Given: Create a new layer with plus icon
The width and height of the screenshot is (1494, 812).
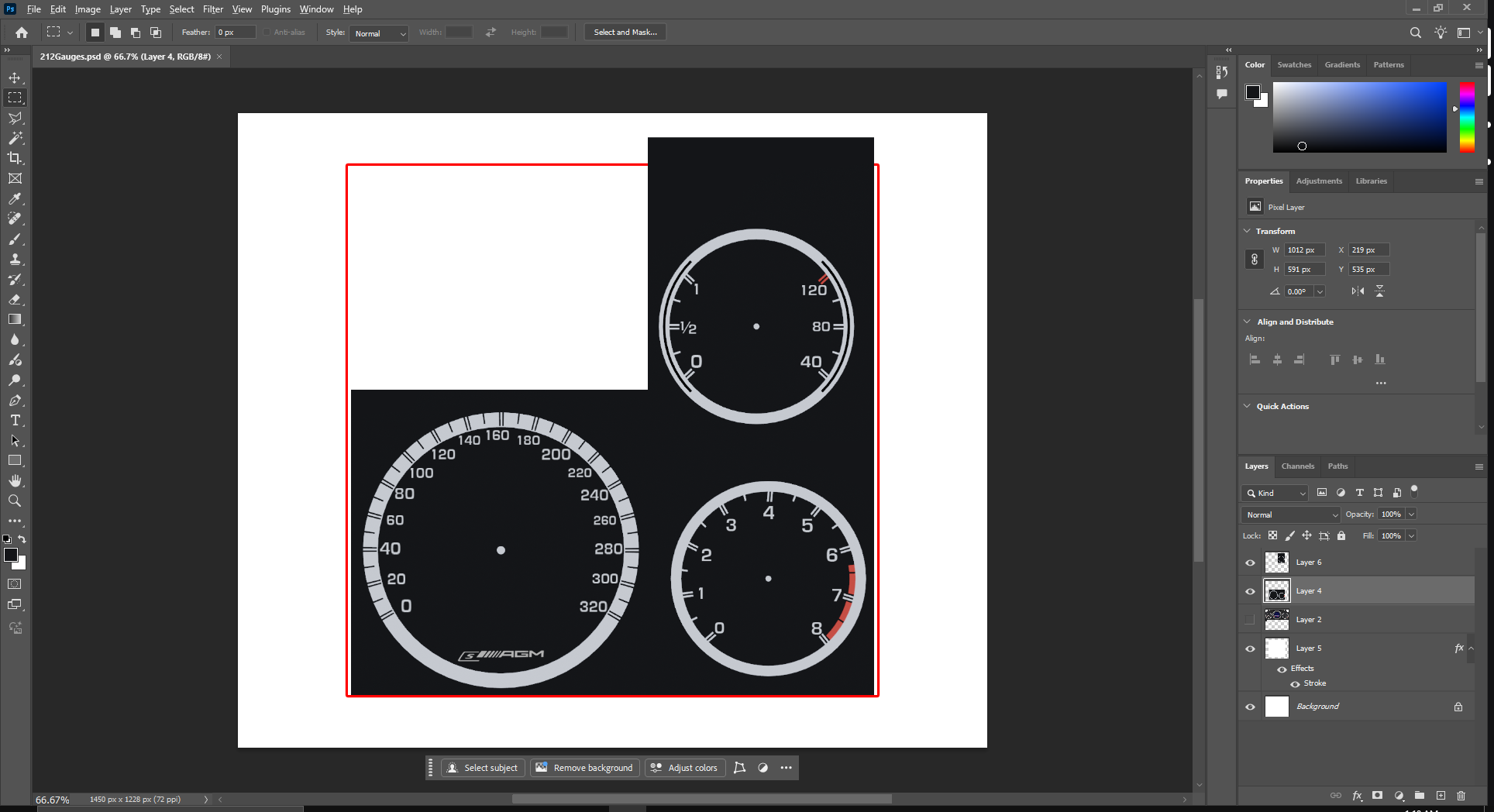Looking at the screenshot, I should point(1441,796).
